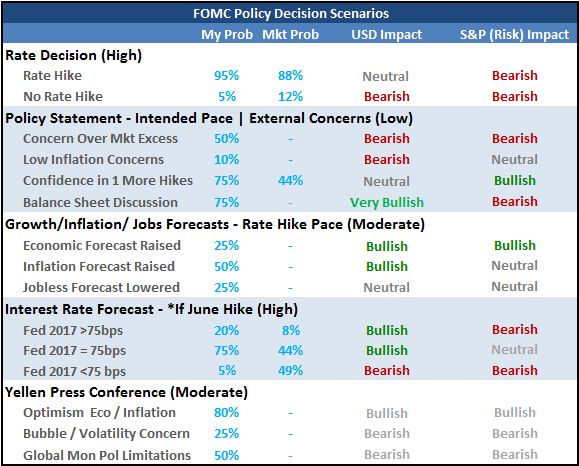Select the Rate Decision (High) section heading
The height and width of the screenshot is (466, 579).
73,55
